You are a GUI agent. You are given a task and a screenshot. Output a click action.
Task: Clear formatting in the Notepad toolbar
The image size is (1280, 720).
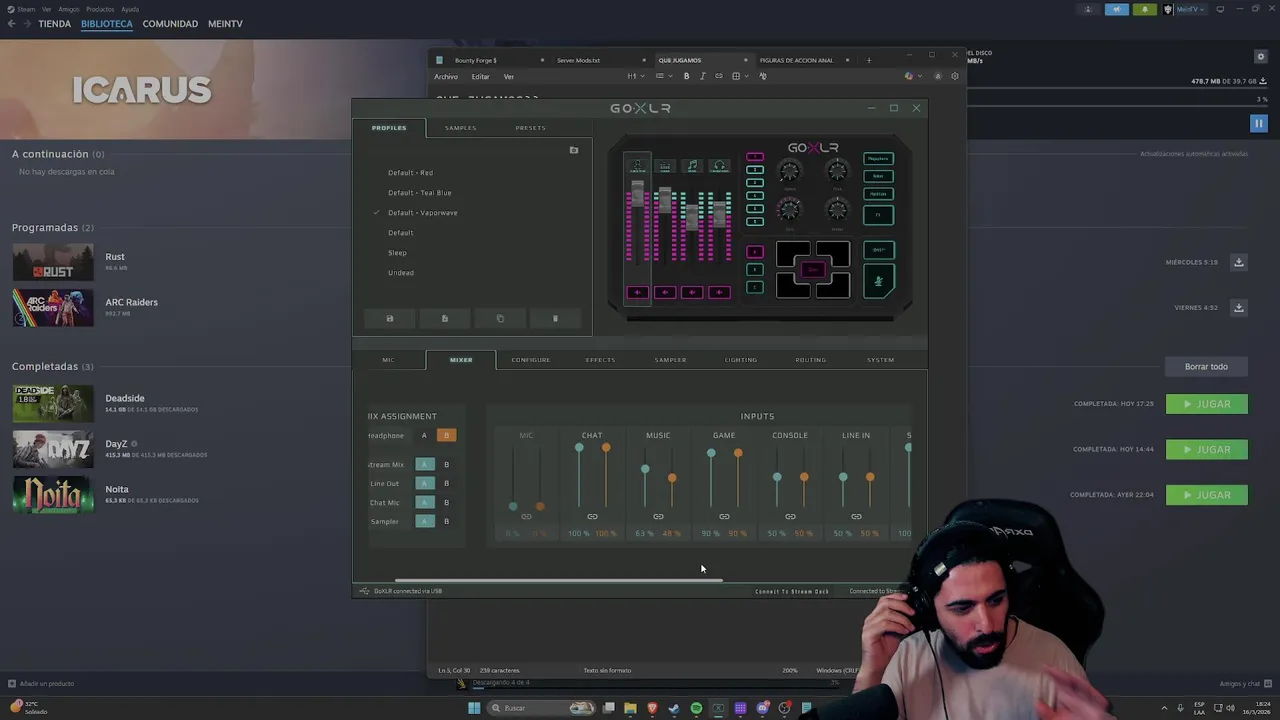point(763,76)
